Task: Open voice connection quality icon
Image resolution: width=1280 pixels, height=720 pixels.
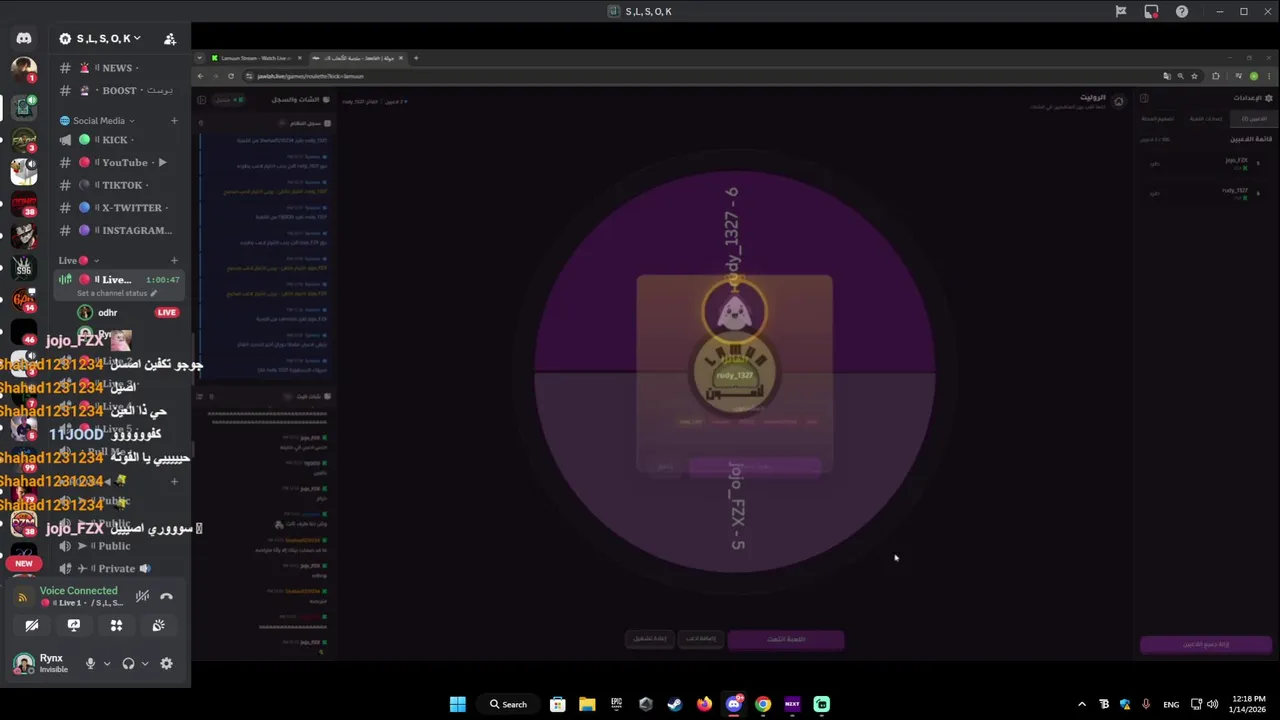Action: point(22,597)
